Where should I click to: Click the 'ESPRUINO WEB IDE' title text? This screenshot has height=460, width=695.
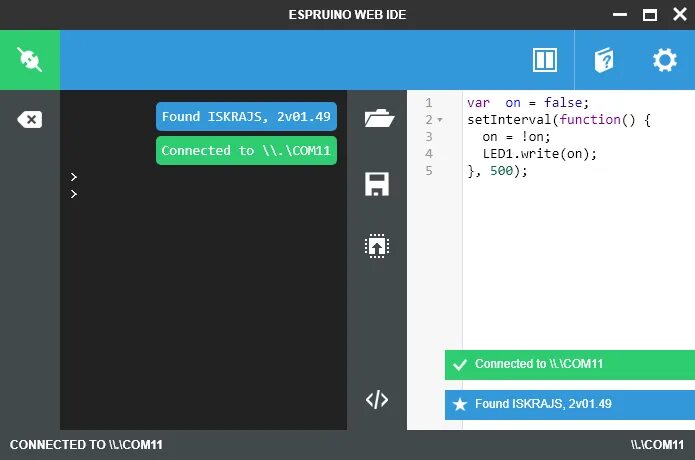pyautogui.click(x=347, y=15)
